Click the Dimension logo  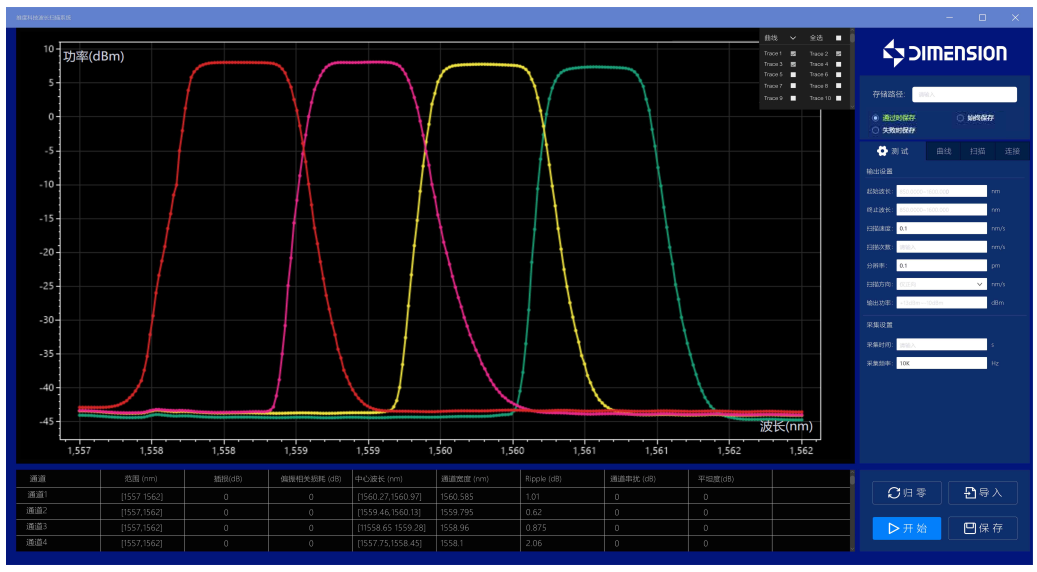click(x=944, y=53)
